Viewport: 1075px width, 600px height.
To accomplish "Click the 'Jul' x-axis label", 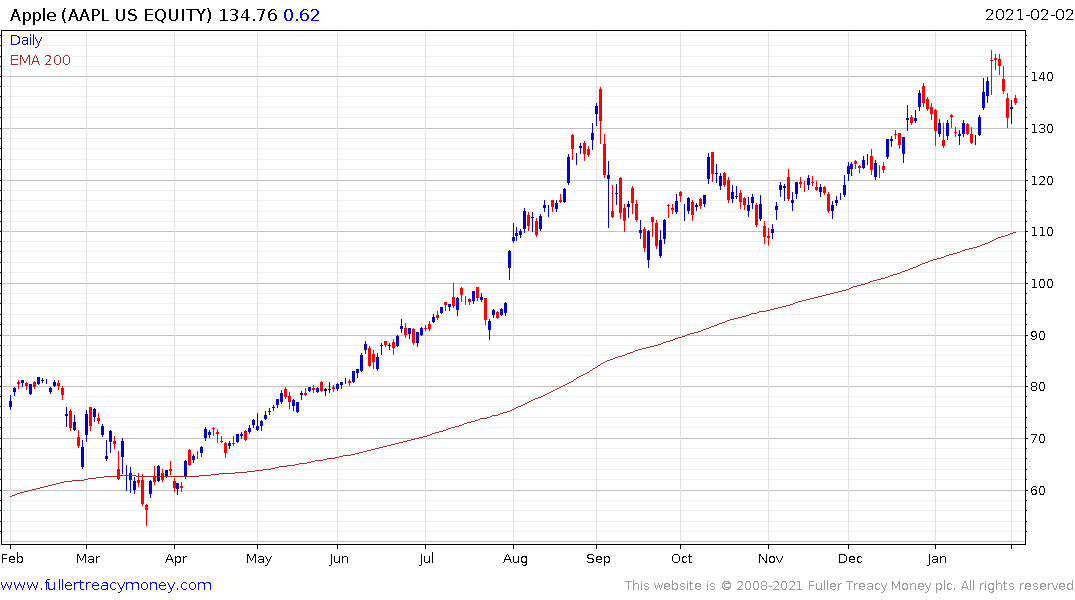I will pos(426,558).
